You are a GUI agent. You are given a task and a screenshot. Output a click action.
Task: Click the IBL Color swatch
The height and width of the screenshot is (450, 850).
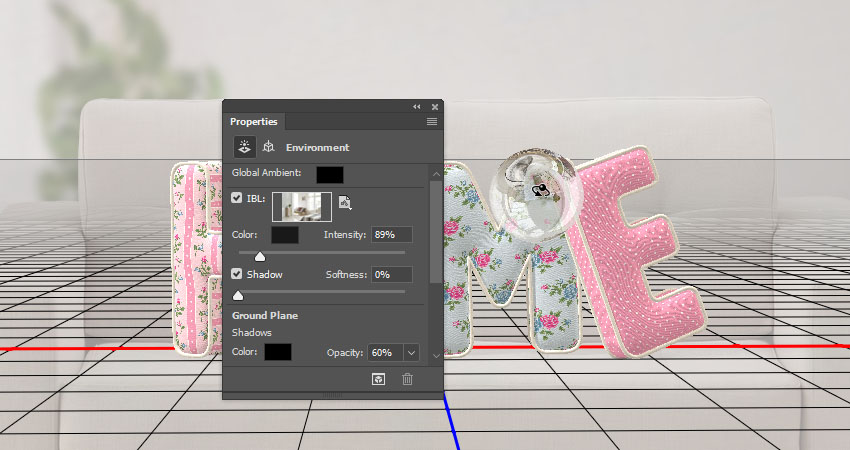coord(285,235)
